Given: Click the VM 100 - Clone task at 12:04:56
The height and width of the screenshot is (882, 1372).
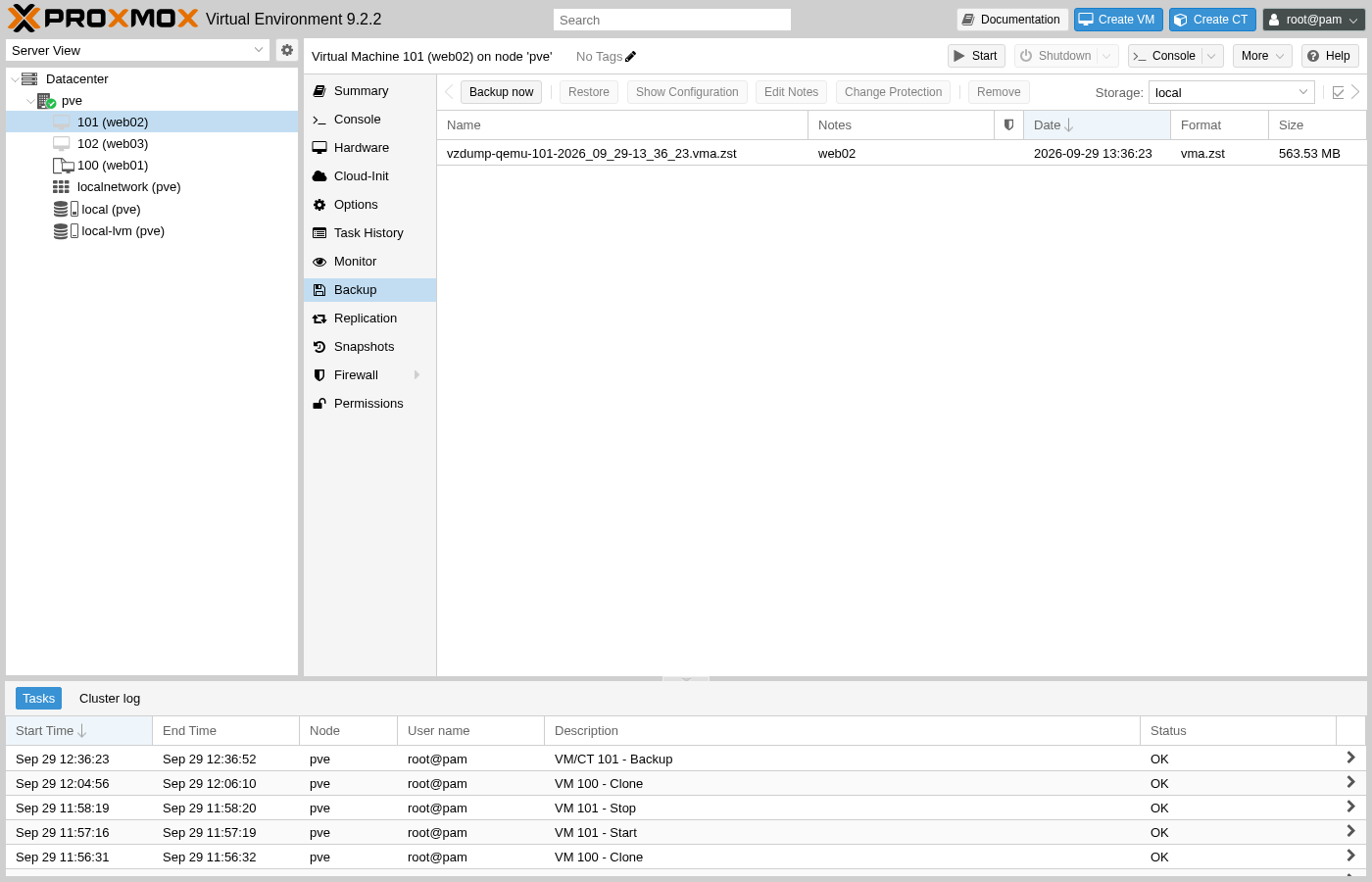Looking at the screenshot, I should pyautogui.click(x=686, y=783).
